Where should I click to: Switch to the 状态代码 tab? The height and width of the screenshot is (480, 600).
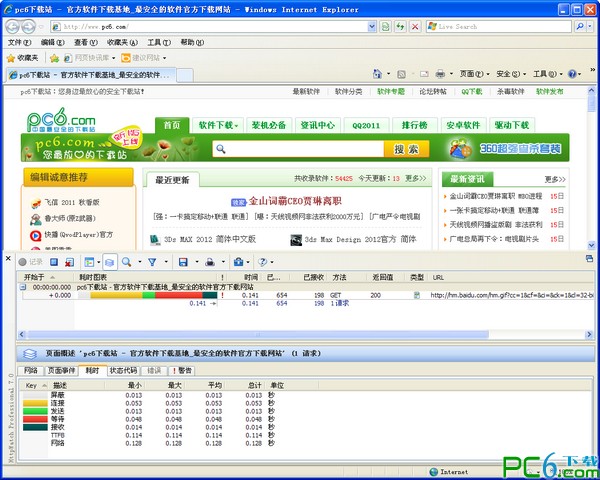tap(124, 370)
